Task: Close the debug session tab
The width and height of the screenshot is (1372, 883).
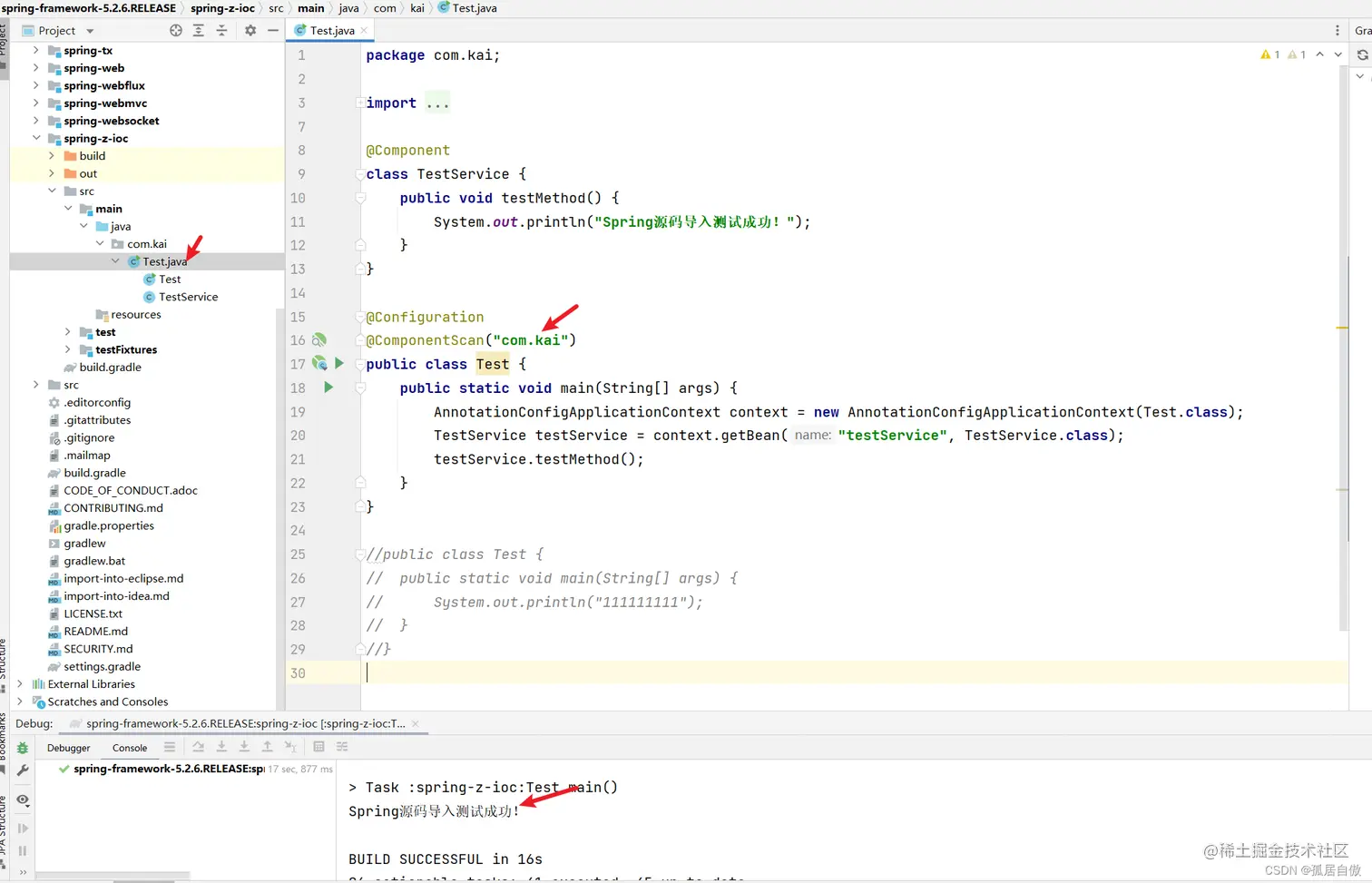Action: (416, 723)
